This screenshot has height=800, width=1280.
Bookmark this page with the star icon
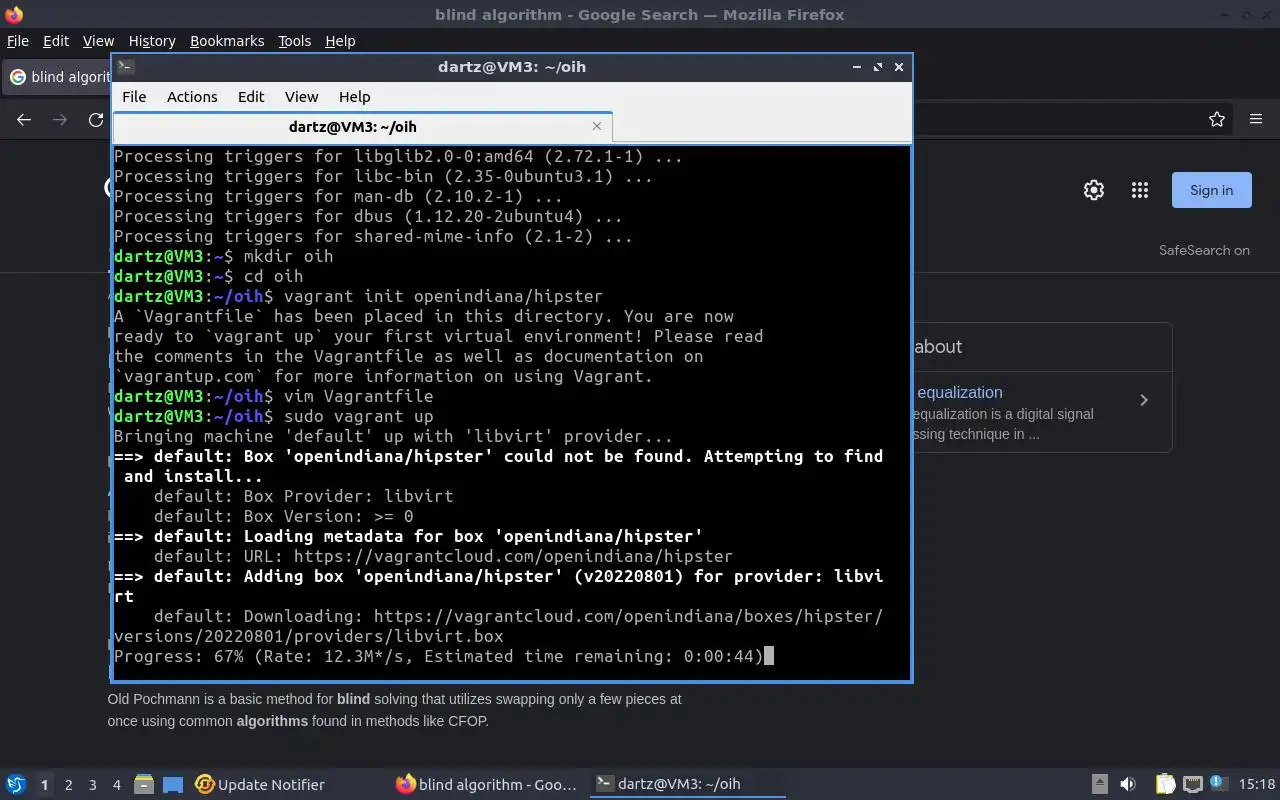click(x=1217, y=119)
